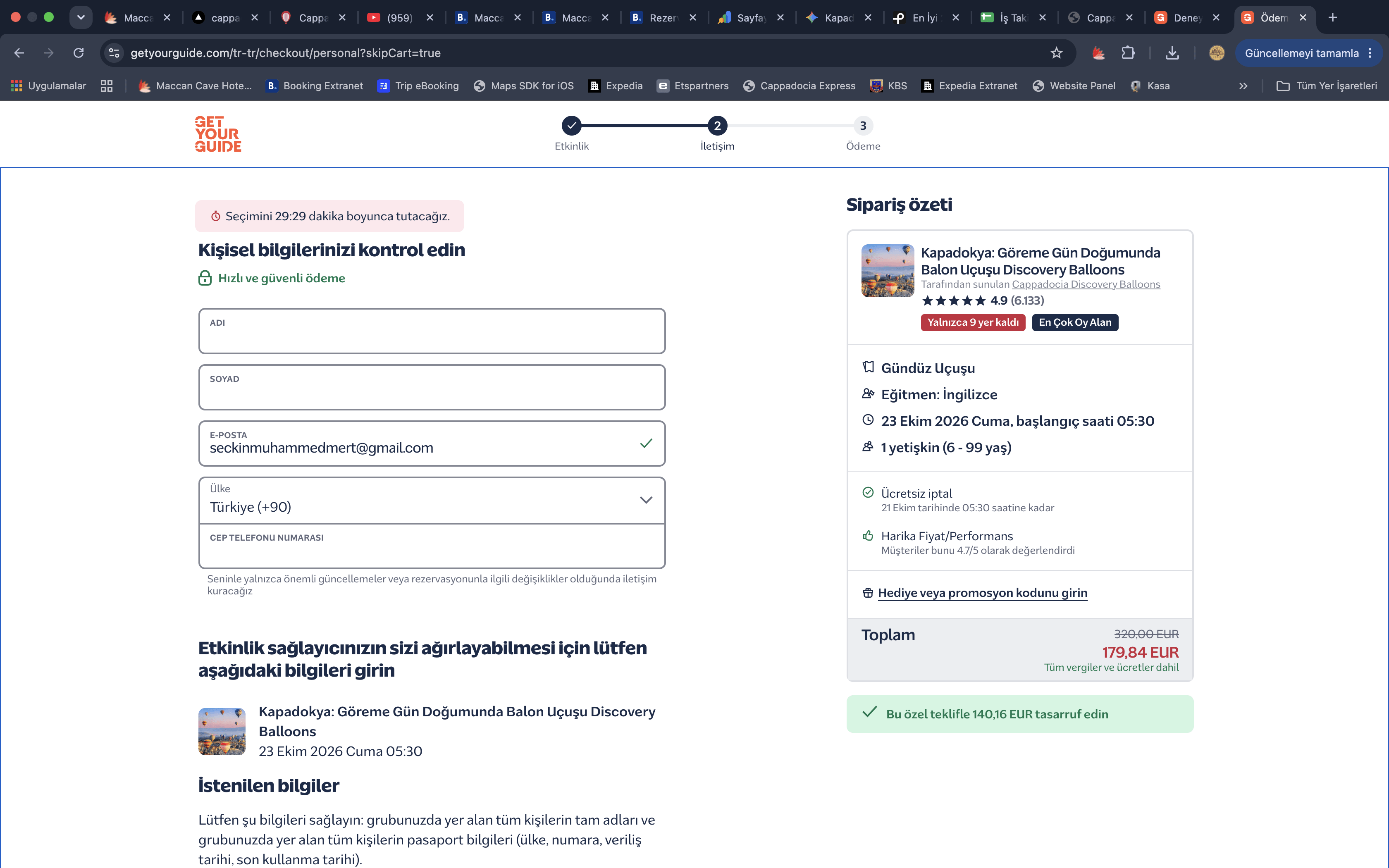This screenshot has height=868, width=1389.
Task: Switch to the YouTube (959) tab
Action: 400,18
